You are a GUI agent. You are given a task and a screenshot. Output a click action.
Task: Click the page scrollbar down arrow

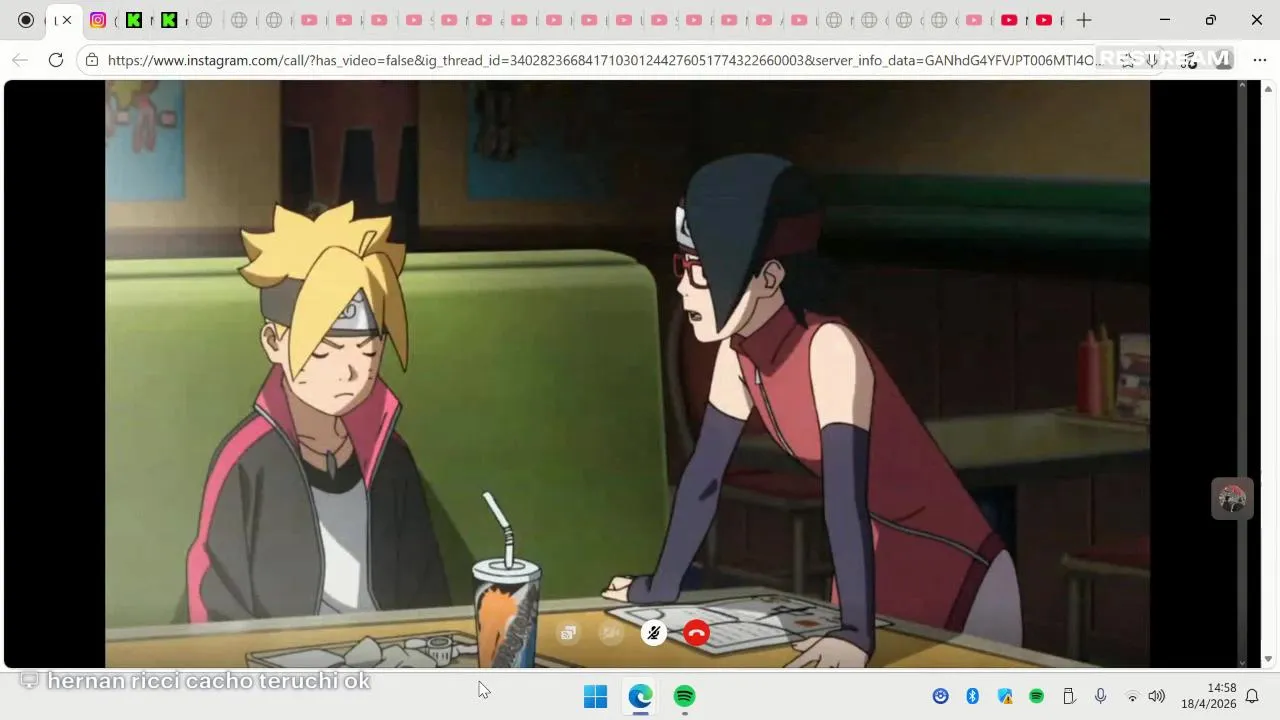click(1269, 660)
